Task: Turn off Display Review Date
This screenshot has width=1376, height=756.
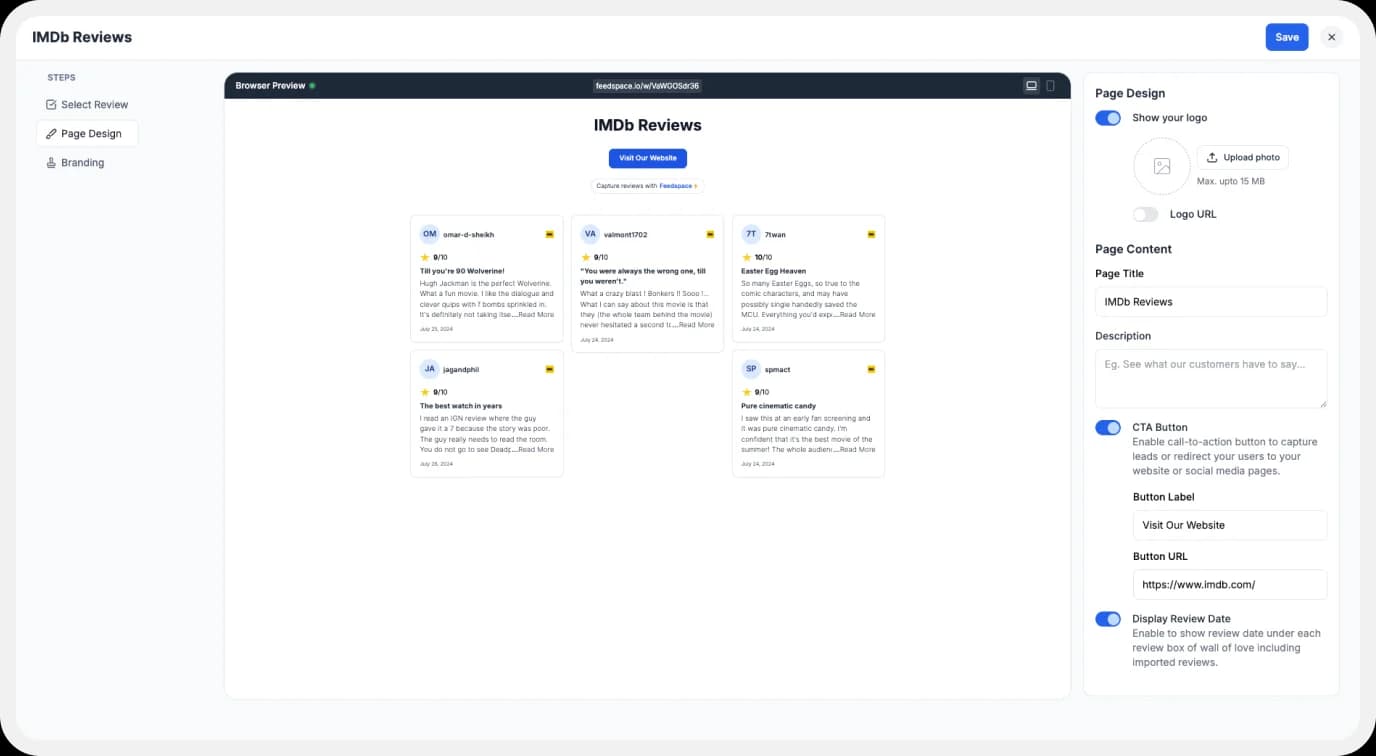Action: [x=1107, y=619]
